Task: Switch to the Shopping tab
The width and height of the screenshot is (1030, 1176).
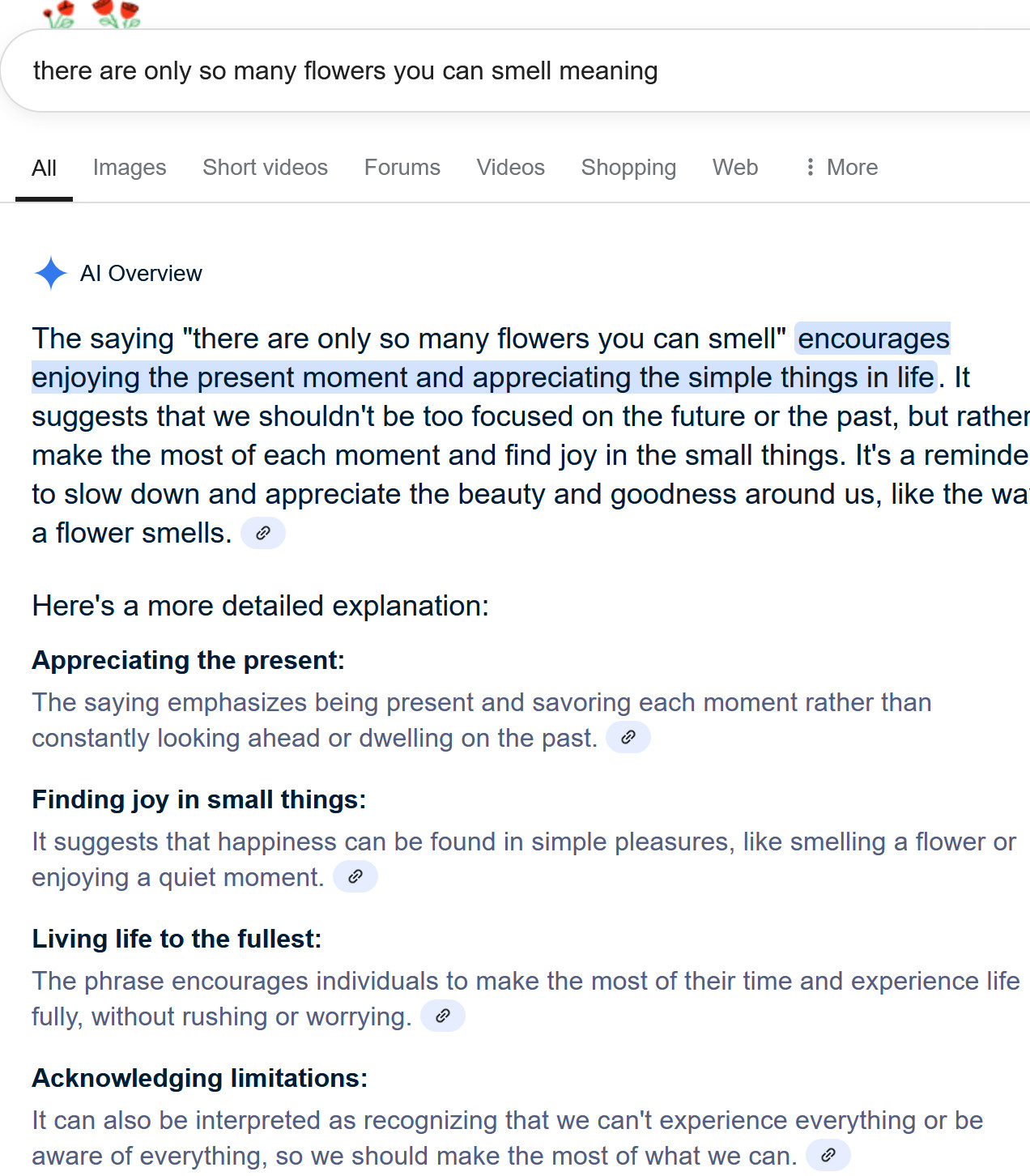Action: click(628, 167)
